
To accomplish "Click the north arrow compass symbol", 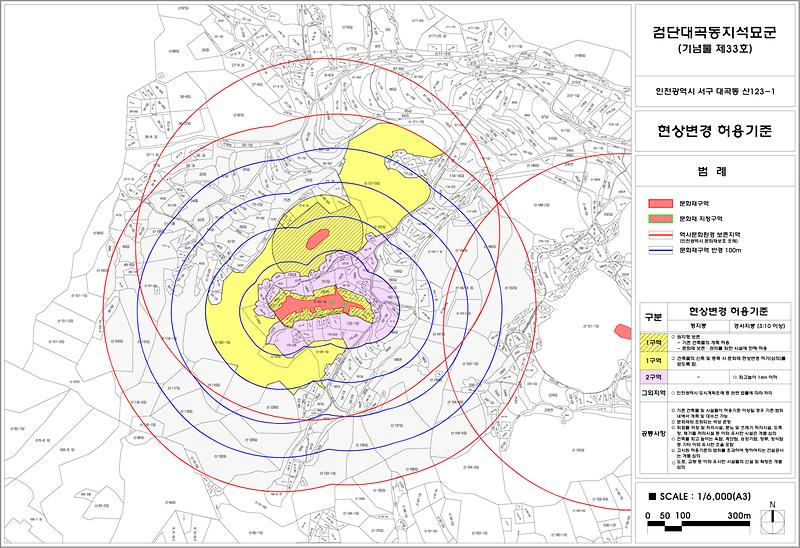I will pyautogui.click(x=773, y=517).
